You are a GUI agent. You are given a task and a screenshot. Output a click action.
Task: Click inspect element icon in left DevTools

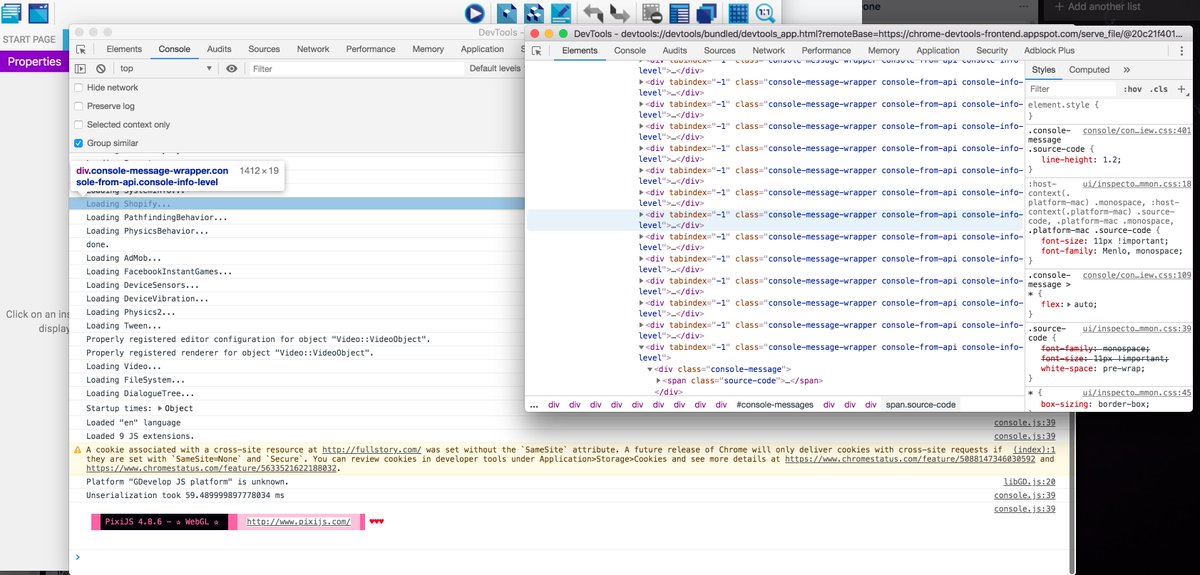click(x=82, y=49)
